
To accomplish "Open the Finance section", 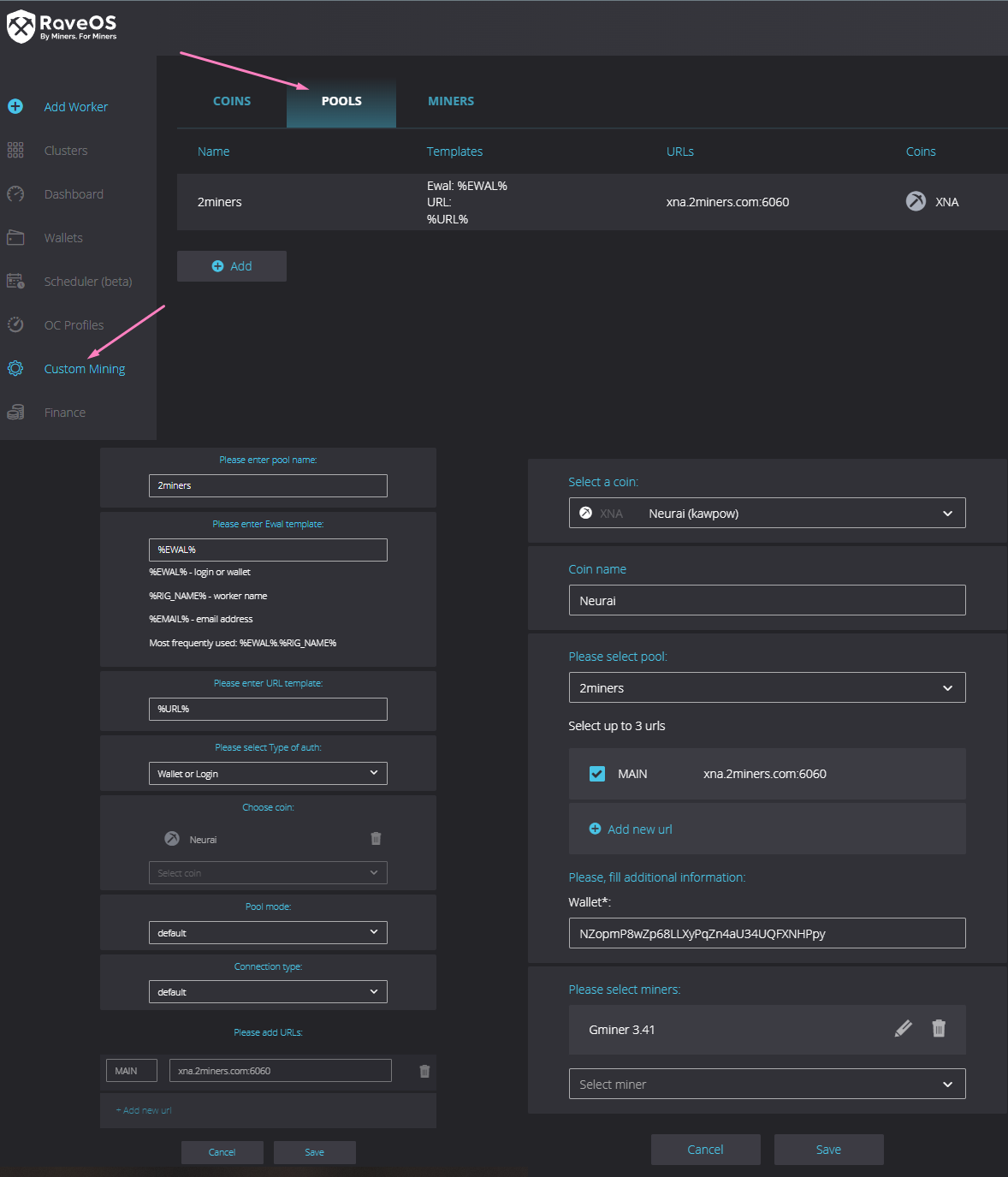I will click(64, 412).
